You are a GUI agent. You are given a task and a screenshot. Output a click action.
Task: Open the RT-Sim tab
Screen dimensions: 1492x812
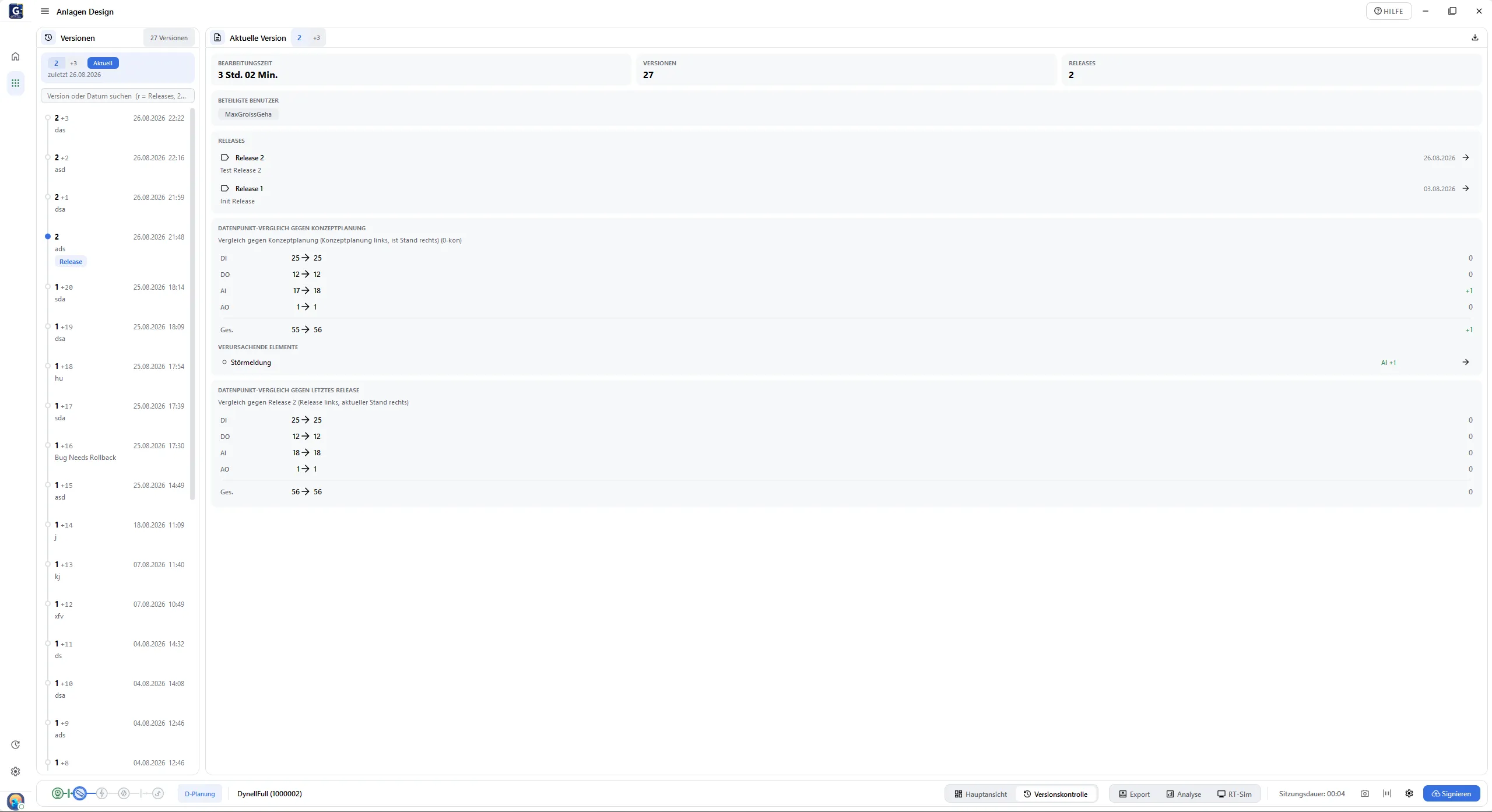tap(1234, 794)
